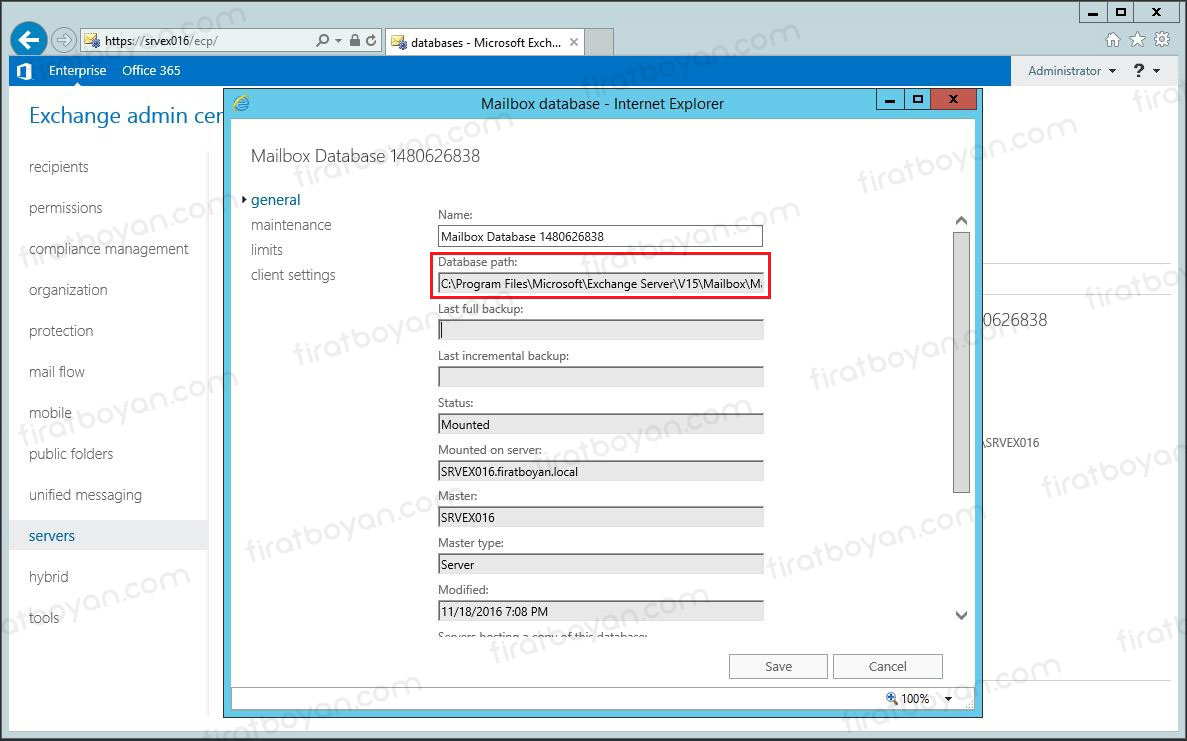This screenshot has width=1187, height=741.
Task: Click the Last incremental backup field
Action: [x=600, y=377]
